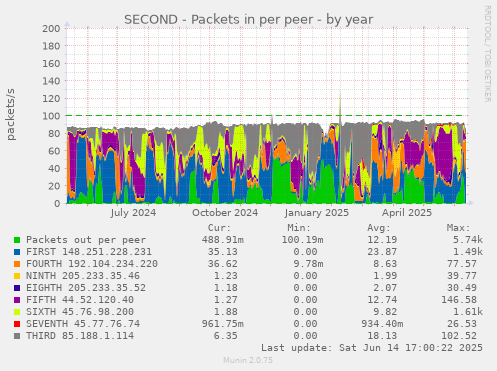Click the red SEVENTH legend color swatch

pos(17,324)
